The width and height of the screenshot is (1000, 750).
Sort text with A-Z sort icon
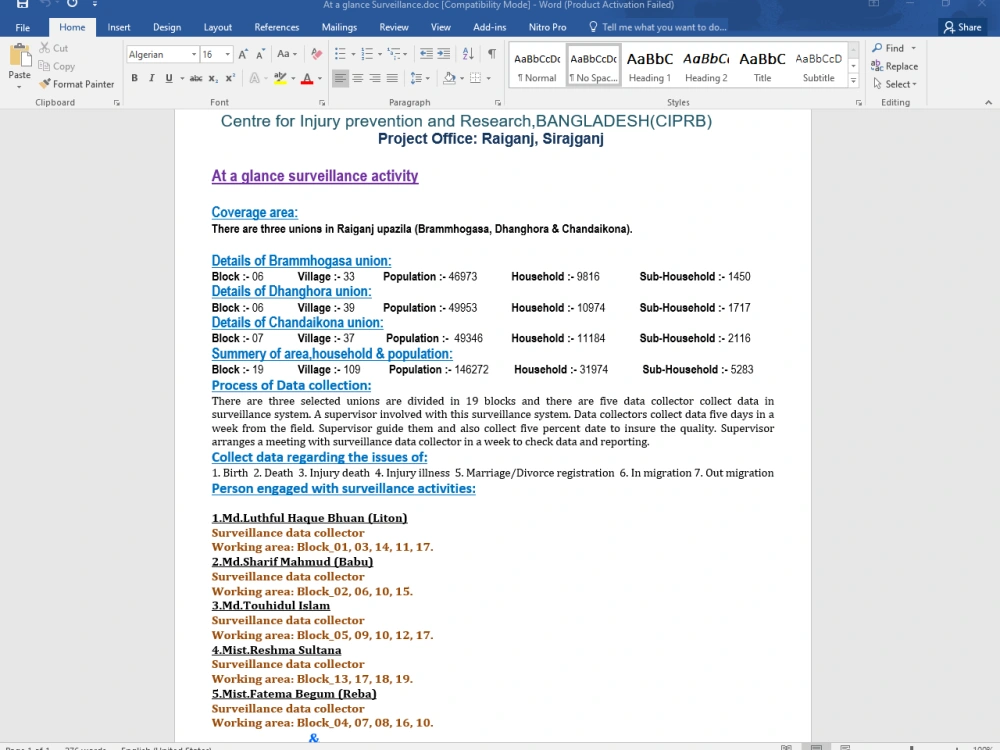tap(467, 54)
